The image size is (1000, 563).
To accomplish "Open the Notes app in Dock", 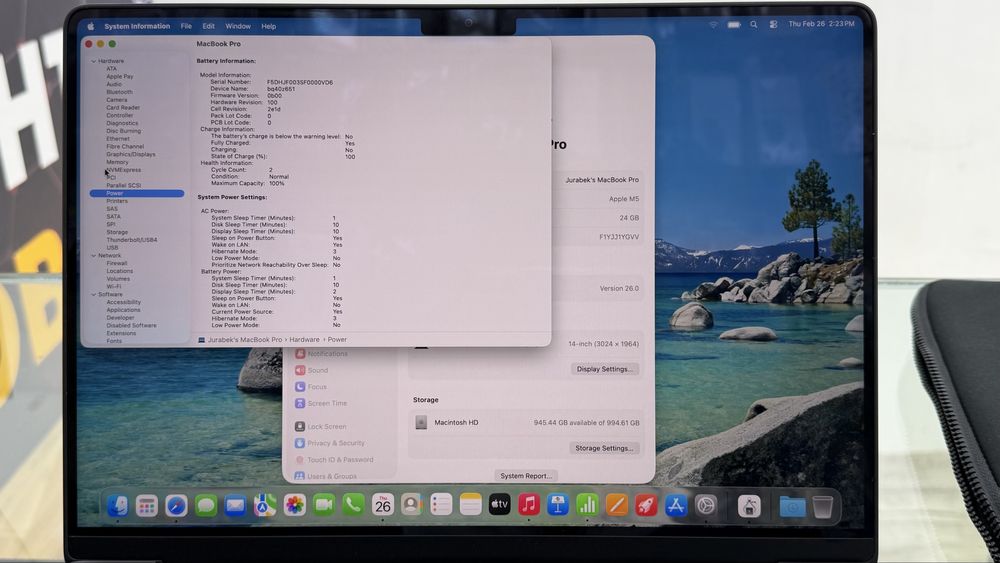I will [471, 505].
